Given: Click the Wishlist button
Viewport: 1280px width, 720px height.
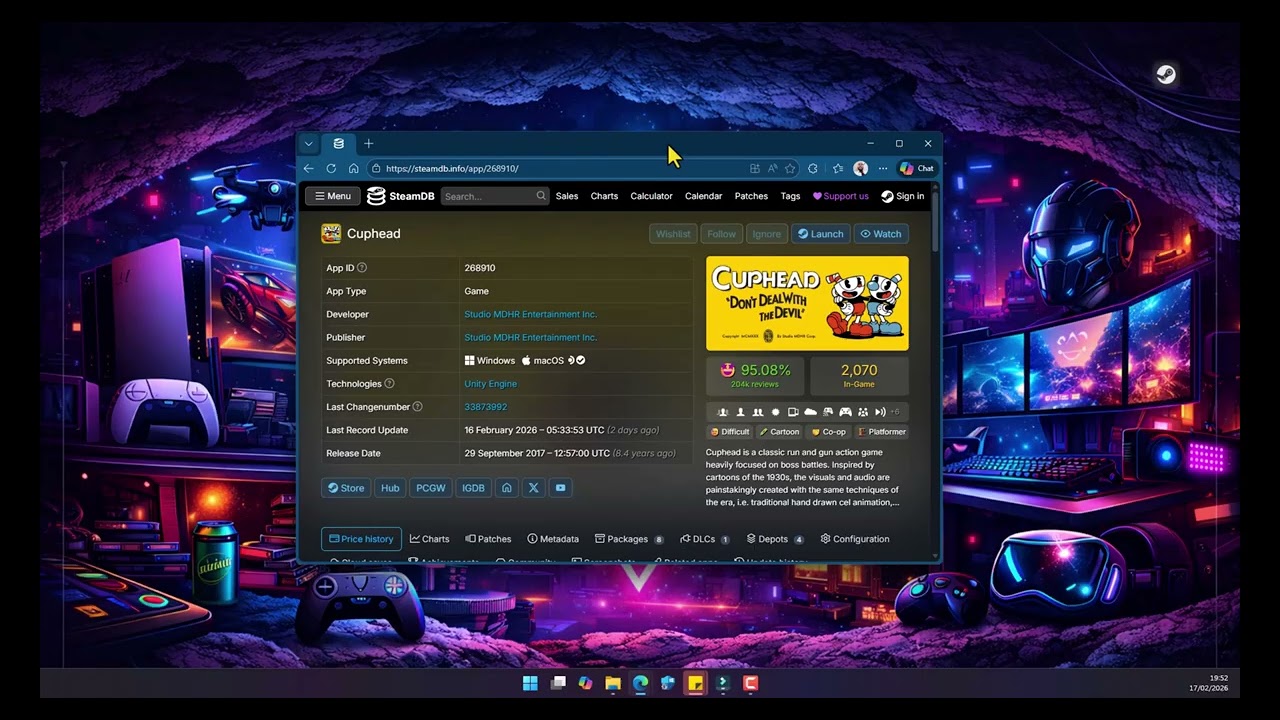Looking at the screenshot, I should (673, 234).
